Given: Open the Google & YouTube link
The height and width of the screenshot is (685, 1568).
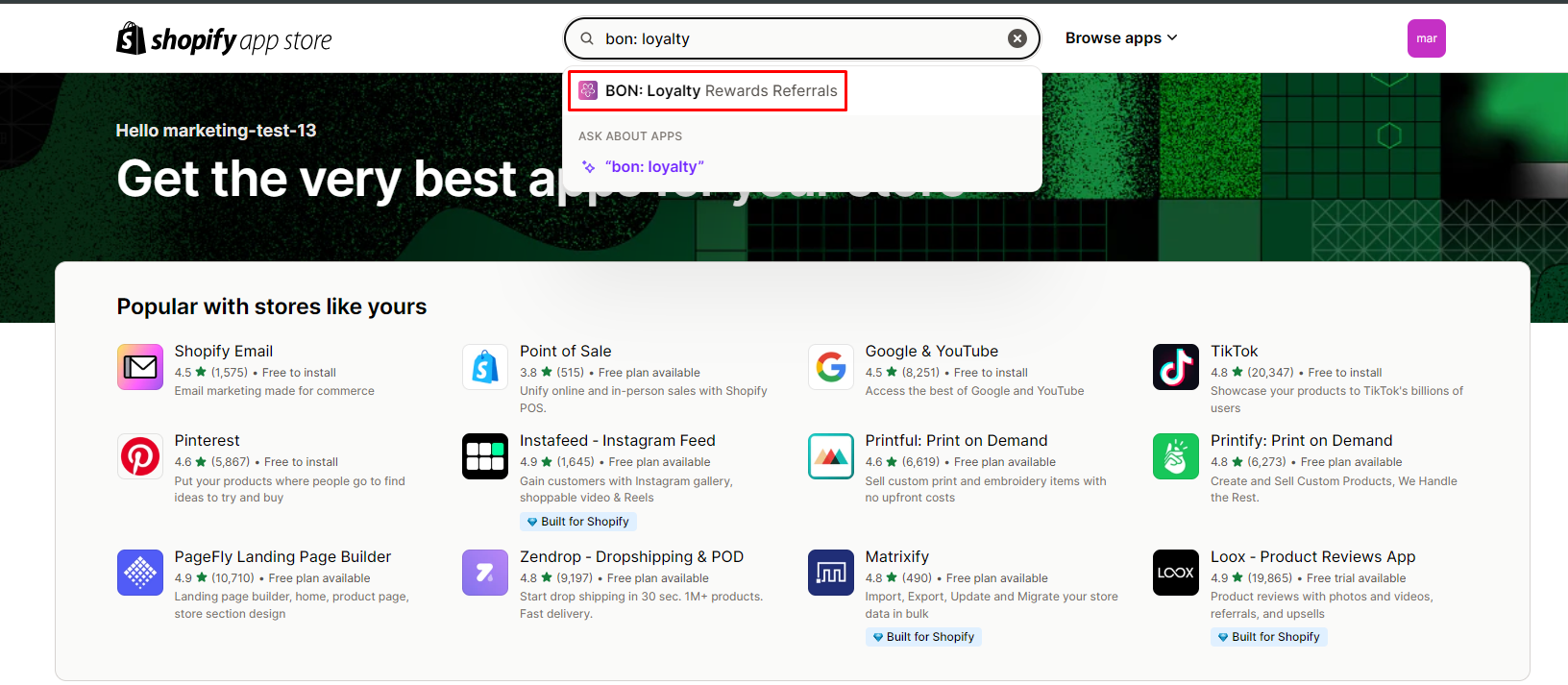Looking at the screenshot, I should [x=932, y=352].
